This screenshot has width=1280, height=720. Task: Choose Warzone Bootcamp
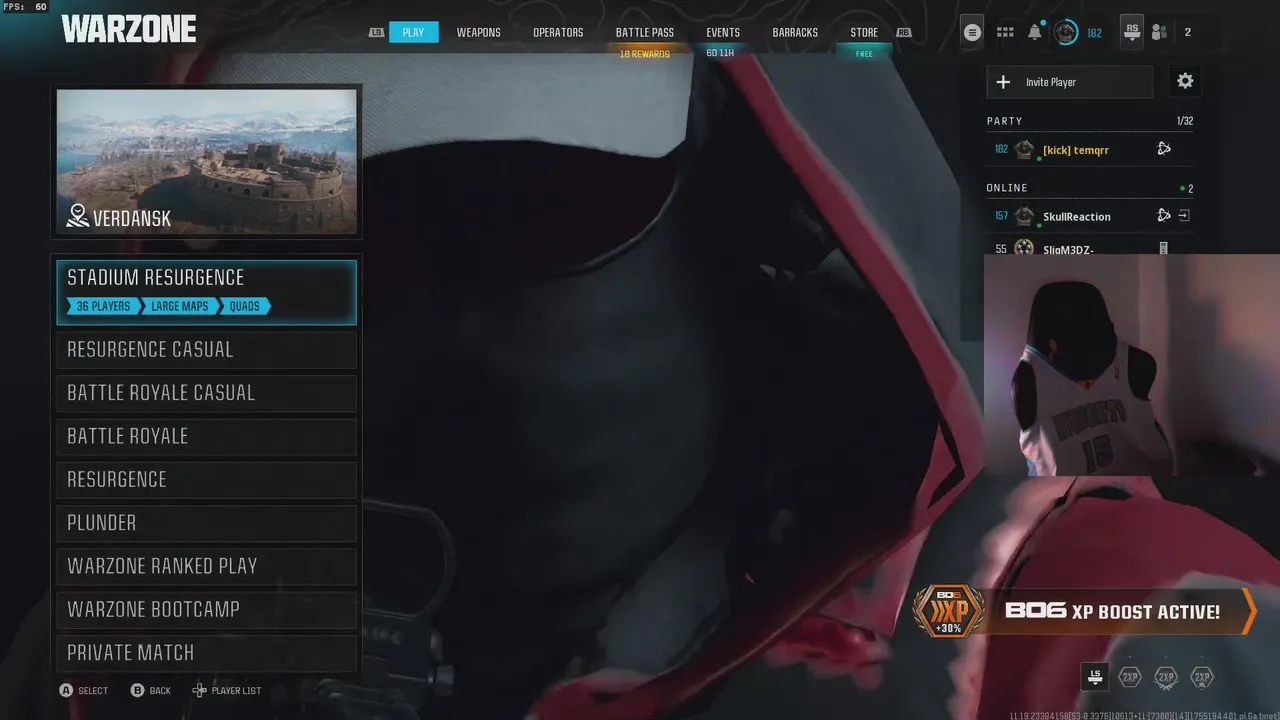coord(206,609)
